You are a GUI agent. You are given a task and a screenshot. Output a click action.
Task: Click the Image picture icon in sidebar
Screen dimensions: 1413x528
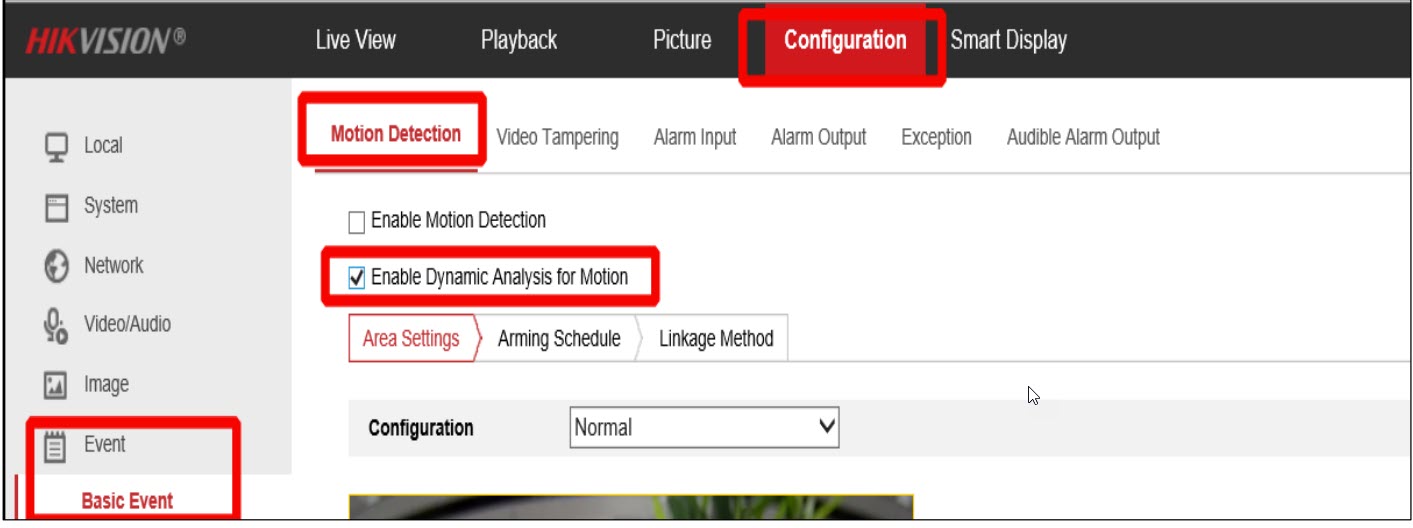tap(56, 385)
